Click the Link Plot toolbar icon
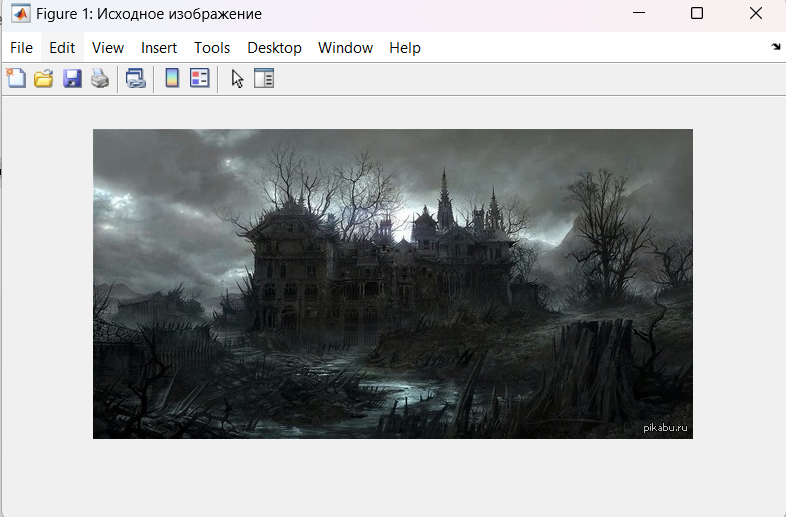 tap(135, 78)
